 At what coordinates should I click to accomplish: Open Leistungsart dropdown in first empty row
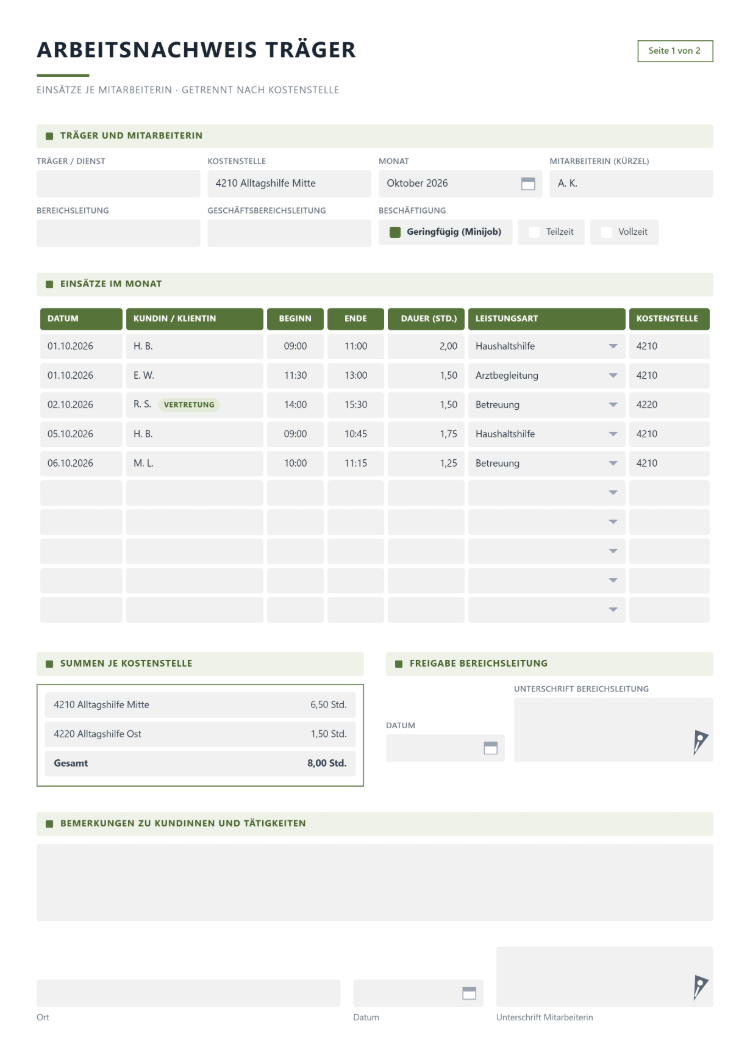pos(613,493)
